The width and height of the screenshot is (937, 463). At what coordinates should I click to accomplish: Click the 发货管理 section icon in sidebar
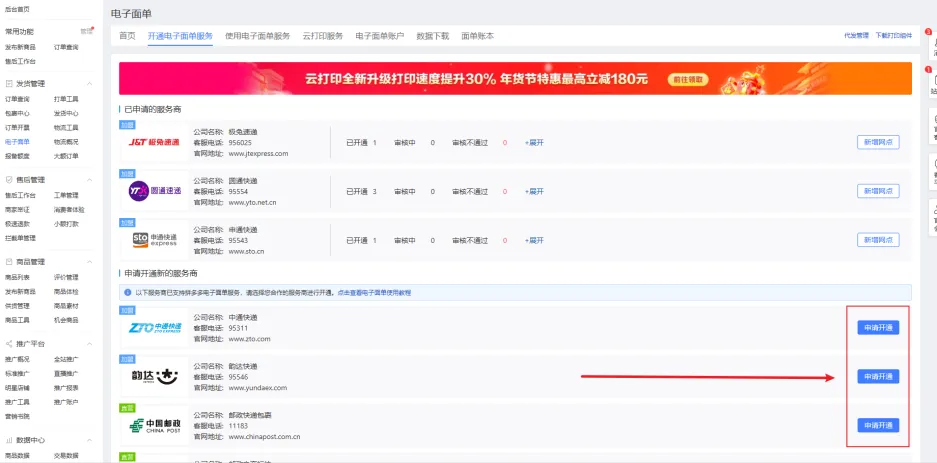9,84
